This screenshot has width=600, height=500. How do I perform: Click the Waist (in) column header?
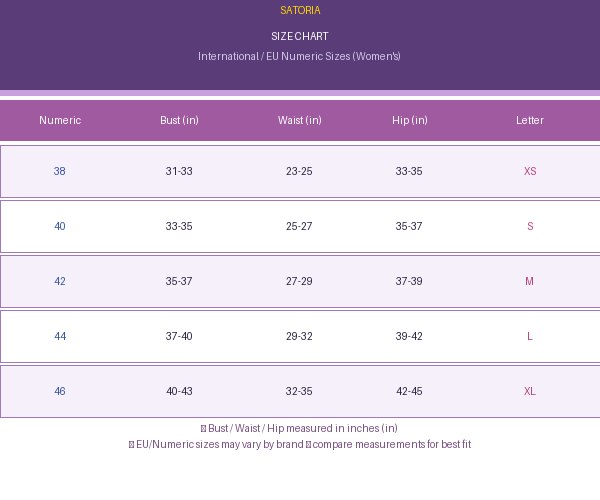(x=300, y=120)
